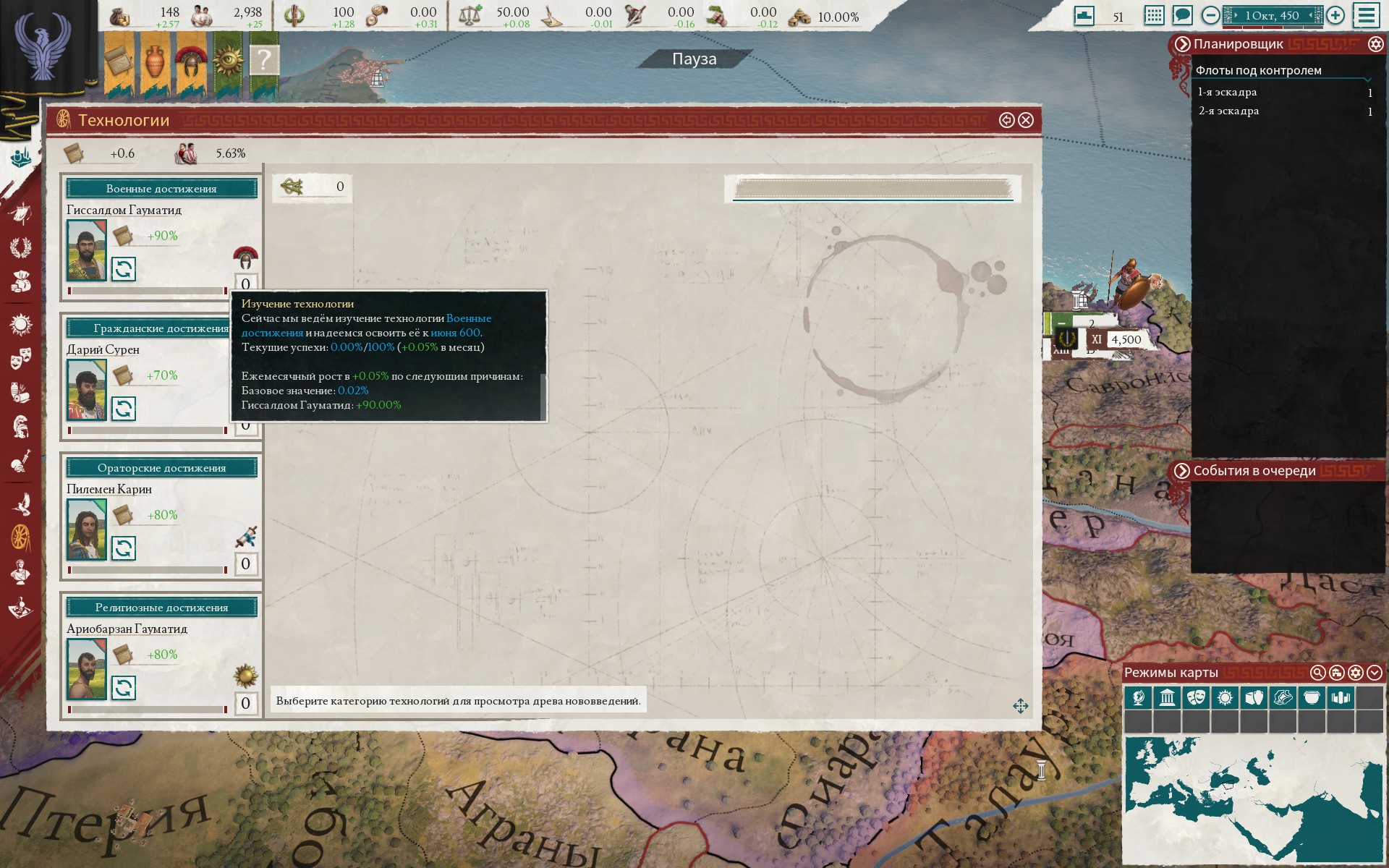Viewport: 1389px width, 868px height.
Task: Open the theater masks sidebar icon
Action: coord(21,357)
